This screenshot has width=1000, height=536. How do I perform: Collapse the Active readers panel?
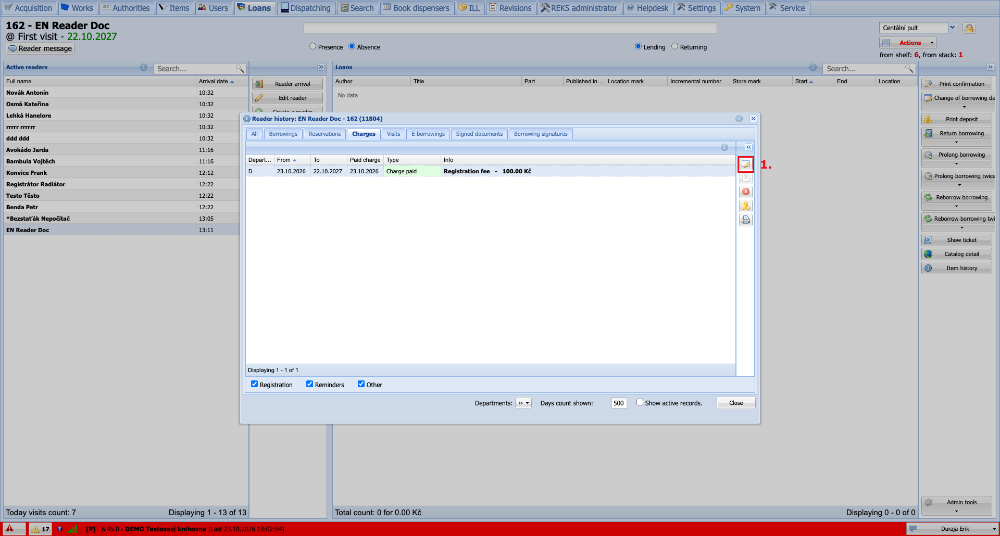click(x=321, y=68)
